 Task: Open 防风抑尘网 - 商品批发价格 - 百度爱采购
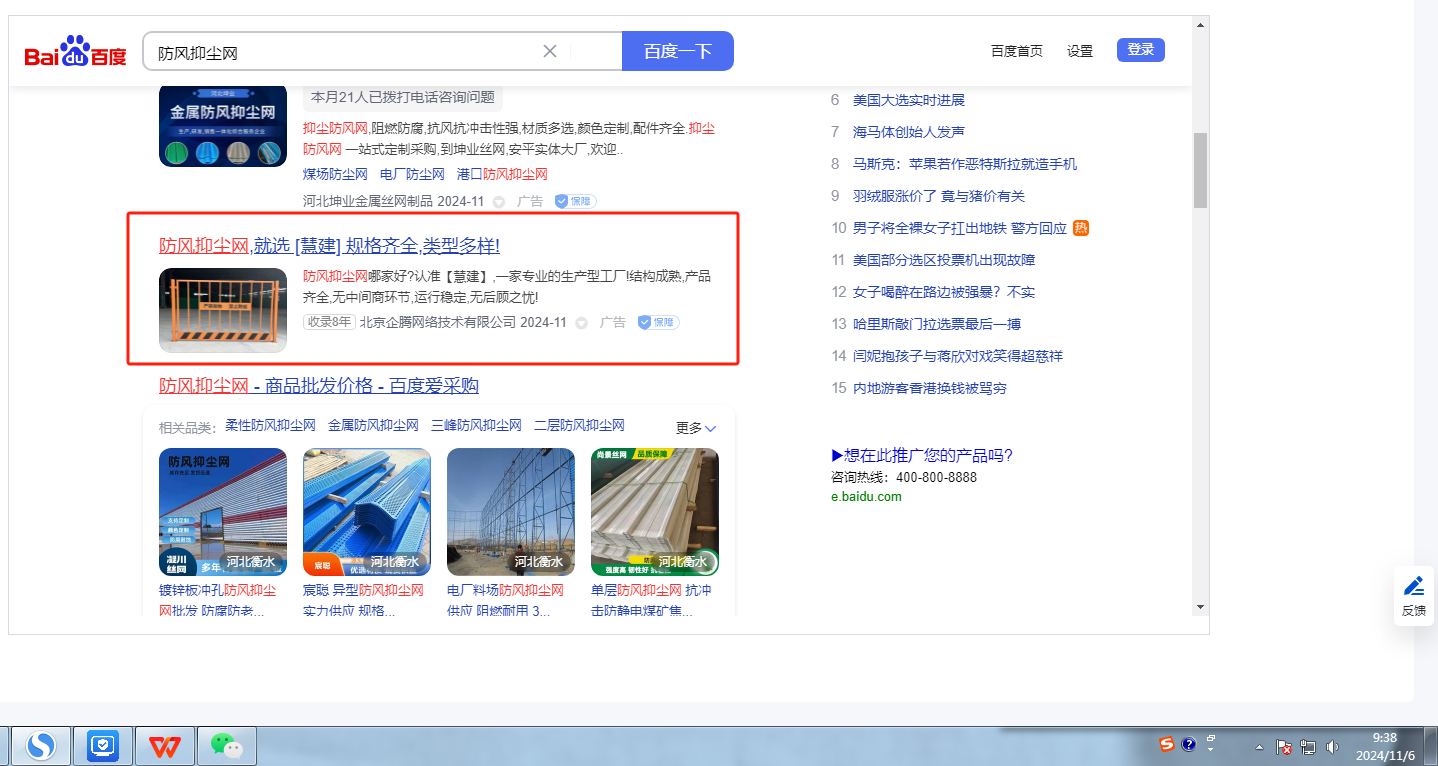coord(319,386)
